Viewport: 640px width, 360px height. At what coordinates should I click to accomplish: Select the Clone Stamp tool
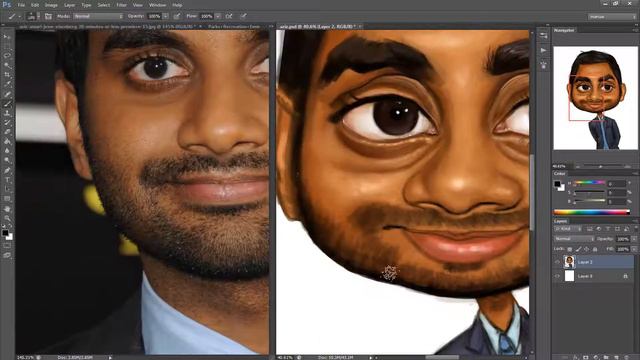[x=7, y=113]
